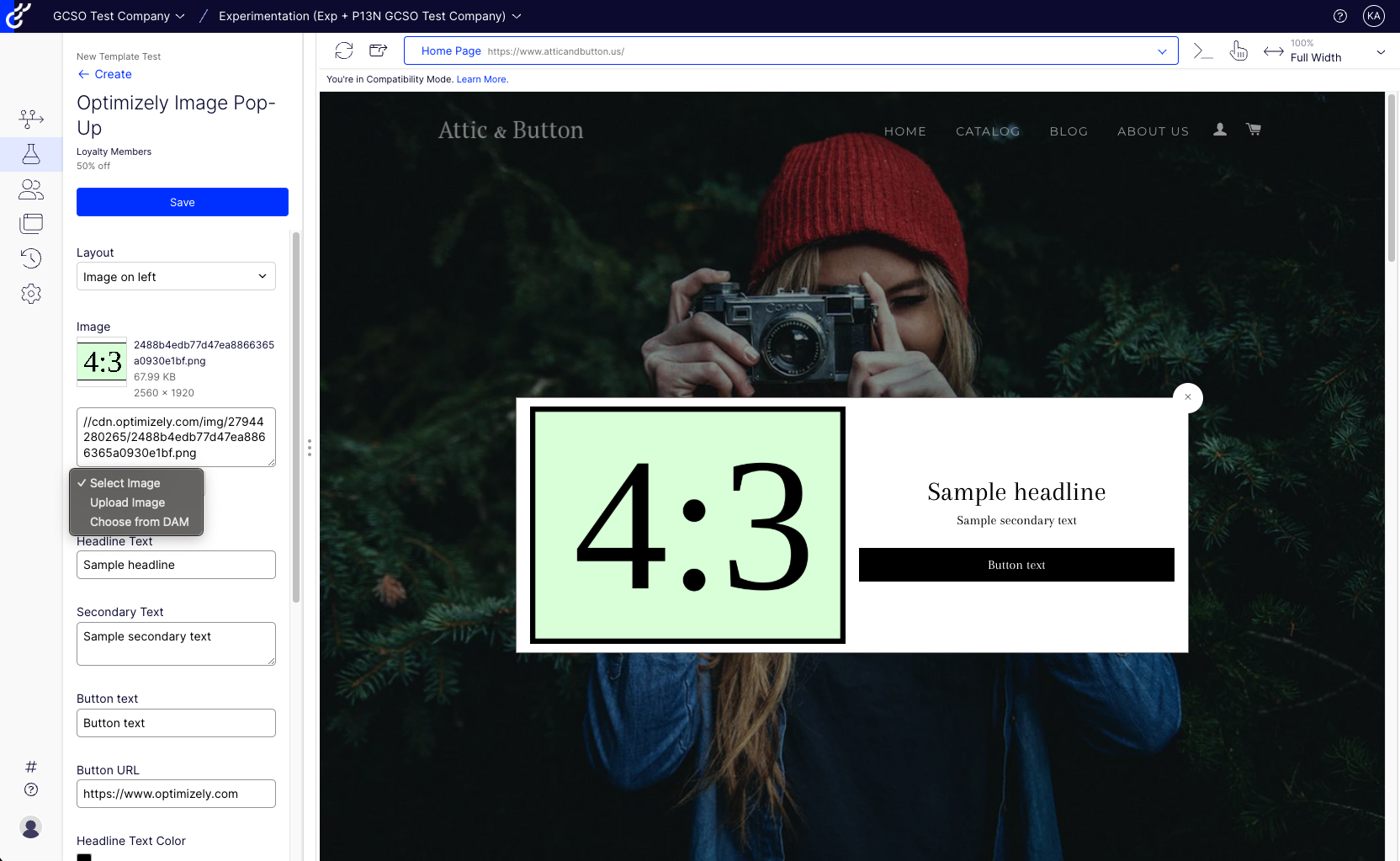
Task: Click the 4:3 image thumbnail in sidebar
Action: click(102, 363)
